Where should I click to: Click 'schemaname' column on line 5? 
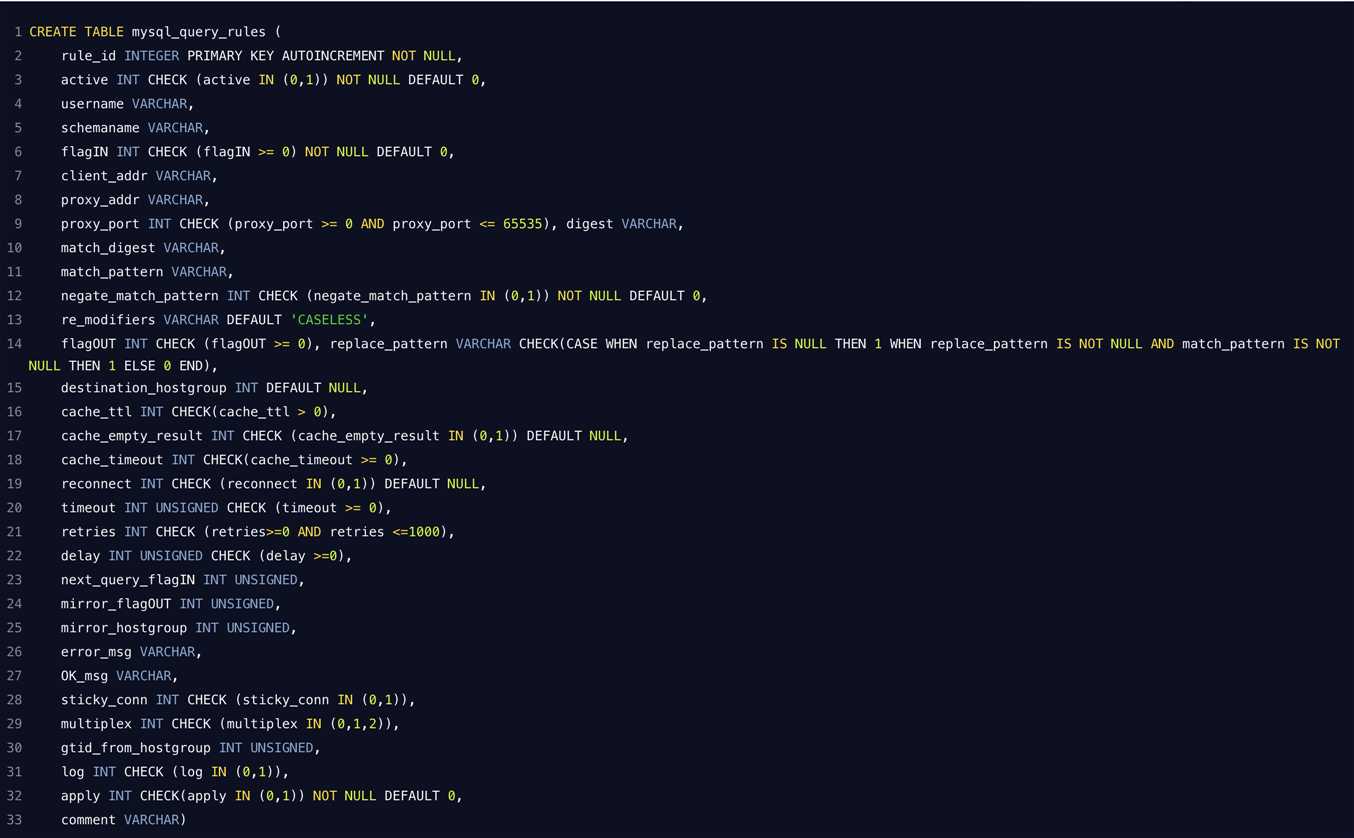point(100,128)
